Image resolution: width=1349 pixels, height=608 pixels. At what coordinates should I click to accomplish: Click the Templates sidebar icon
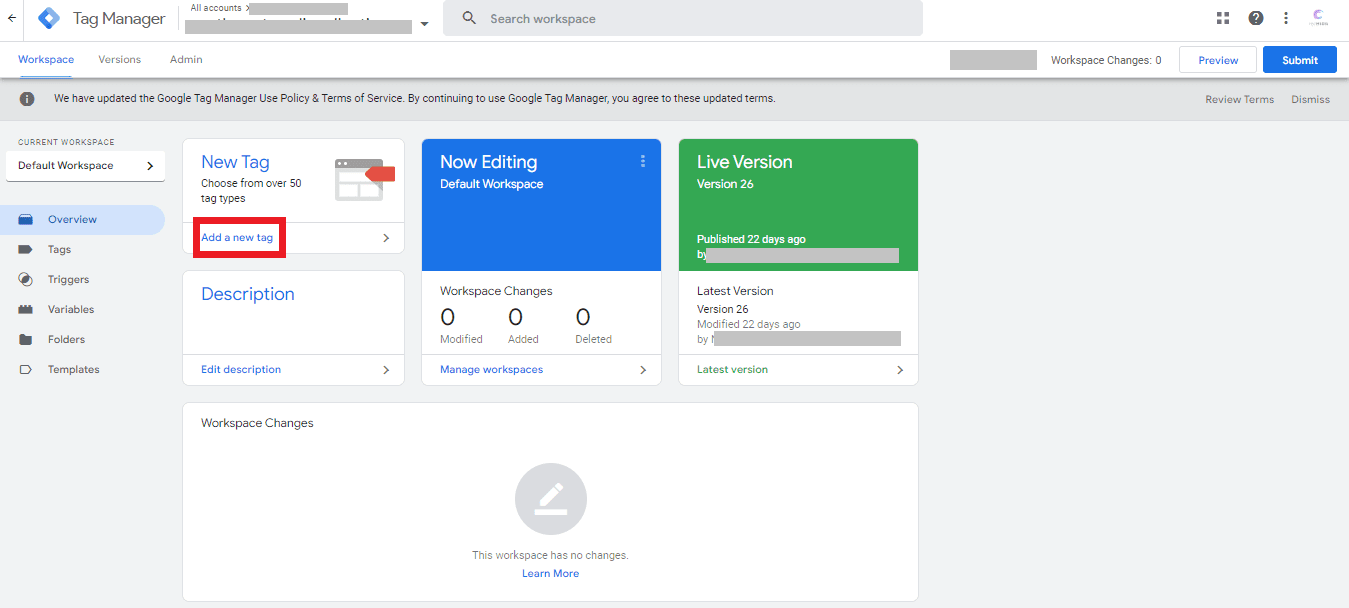click(26, 369)
